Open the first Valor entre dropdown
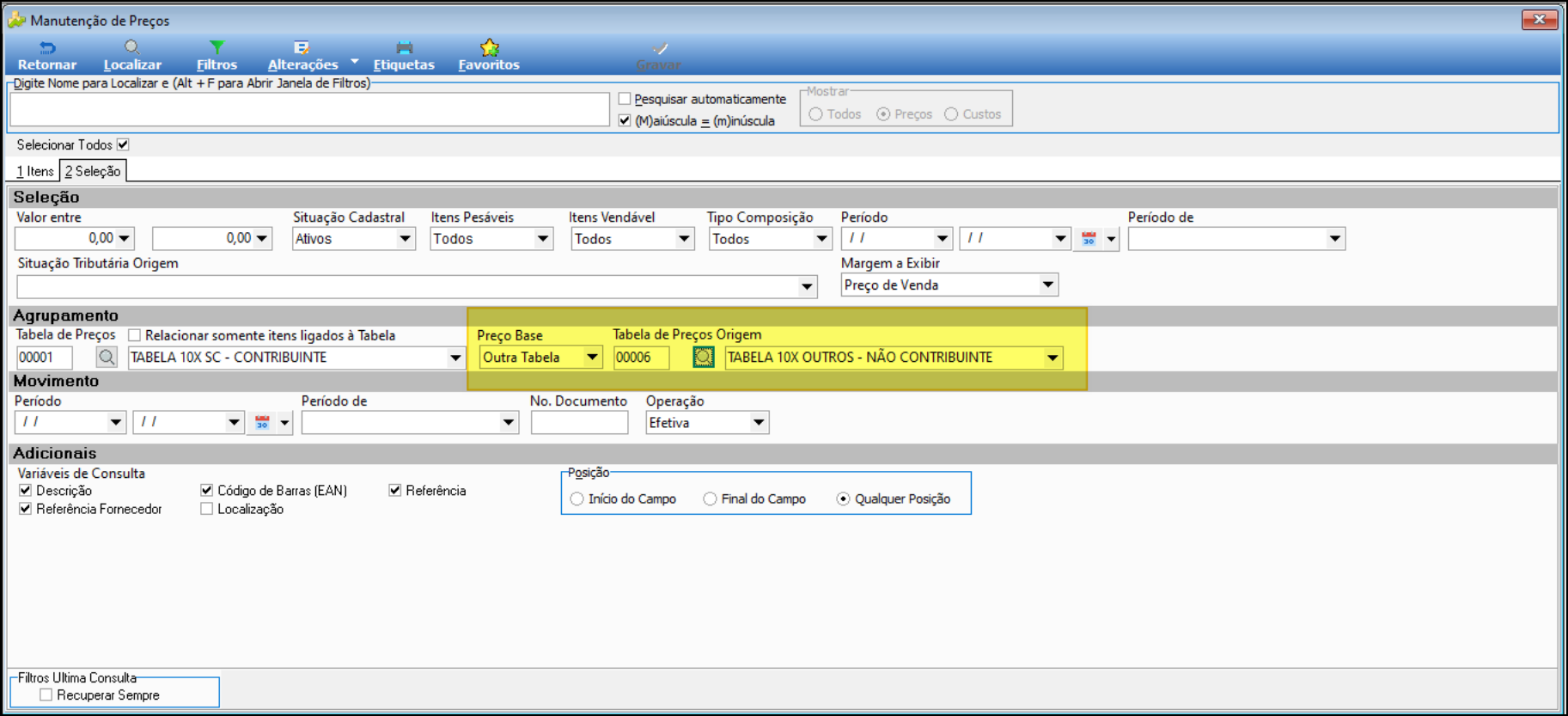 (125, 239)
